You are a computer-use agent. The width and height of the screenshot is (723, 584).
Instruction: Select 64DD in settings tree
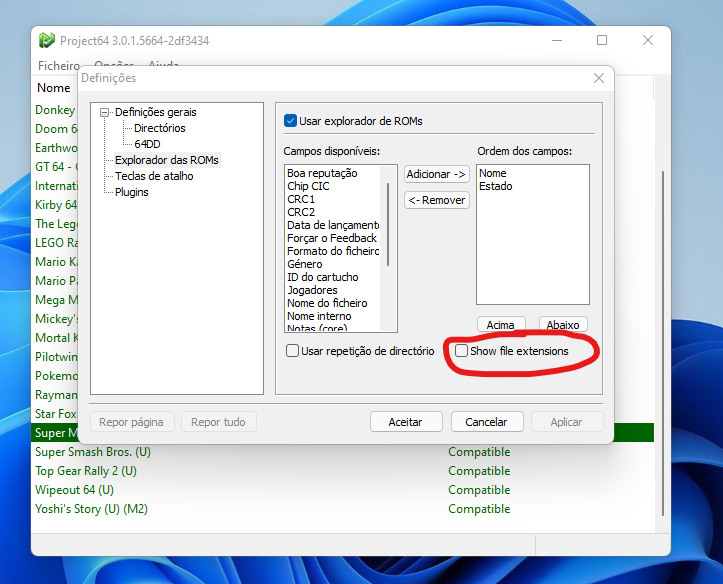pos(147,144)
